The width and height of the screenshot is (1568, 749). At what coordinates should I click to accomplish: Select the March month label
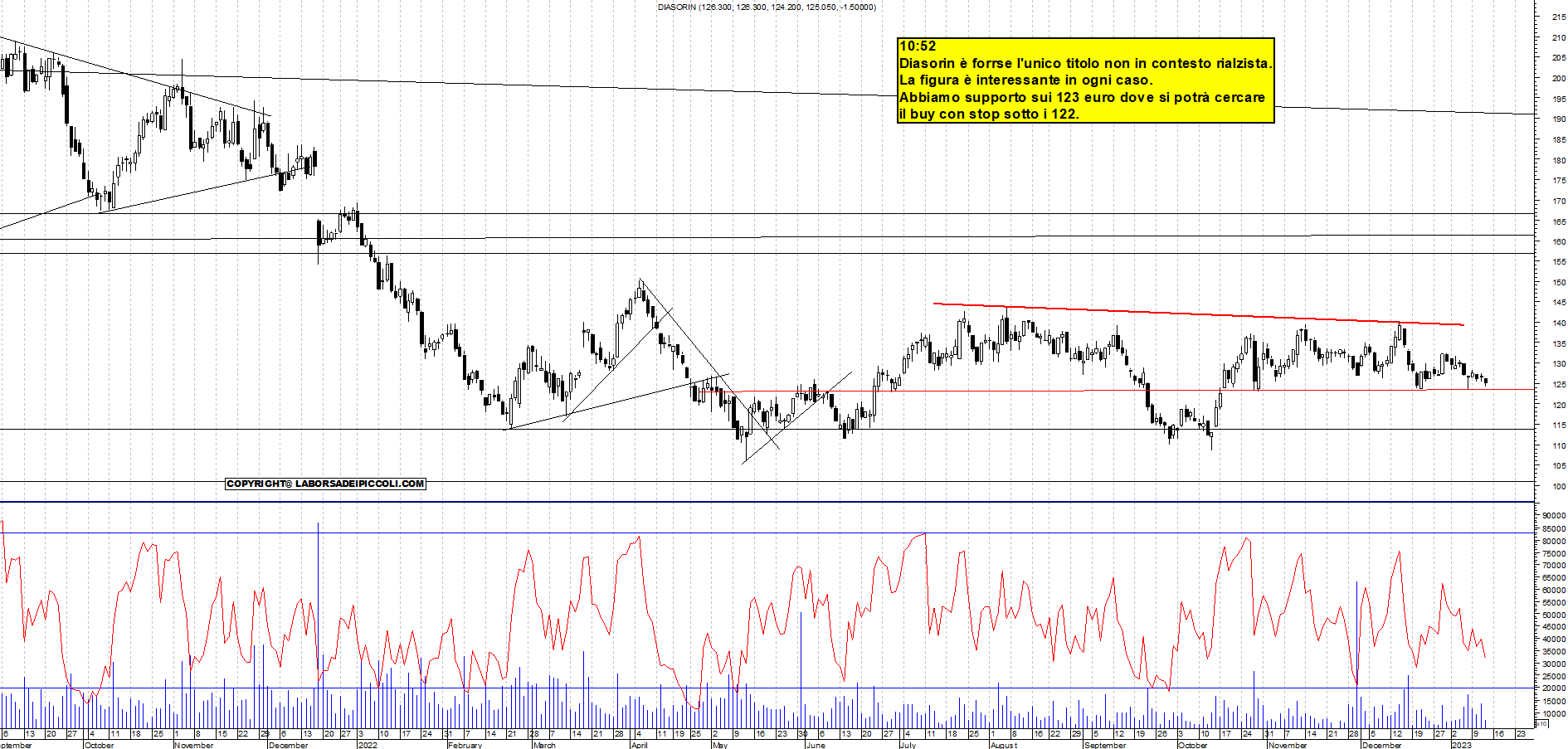544,745
